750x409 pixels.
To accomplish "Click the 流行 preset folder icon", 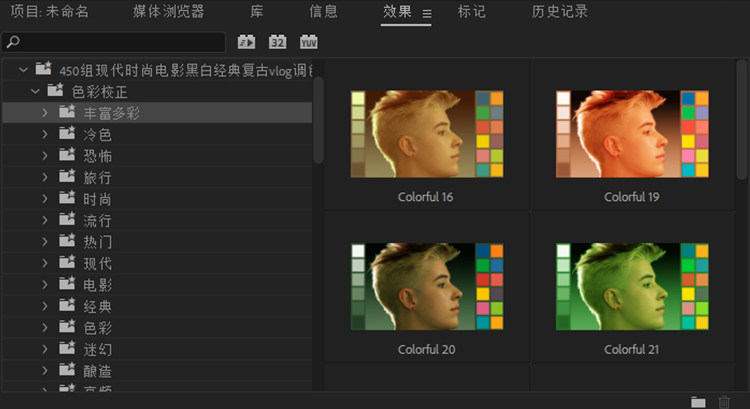I will (67, 220).
